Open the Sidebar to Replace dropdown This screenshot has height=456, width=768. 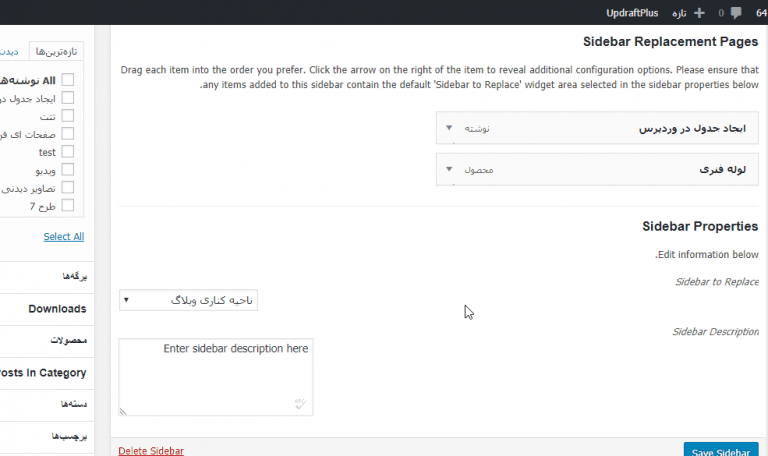[x=188, y=299]
